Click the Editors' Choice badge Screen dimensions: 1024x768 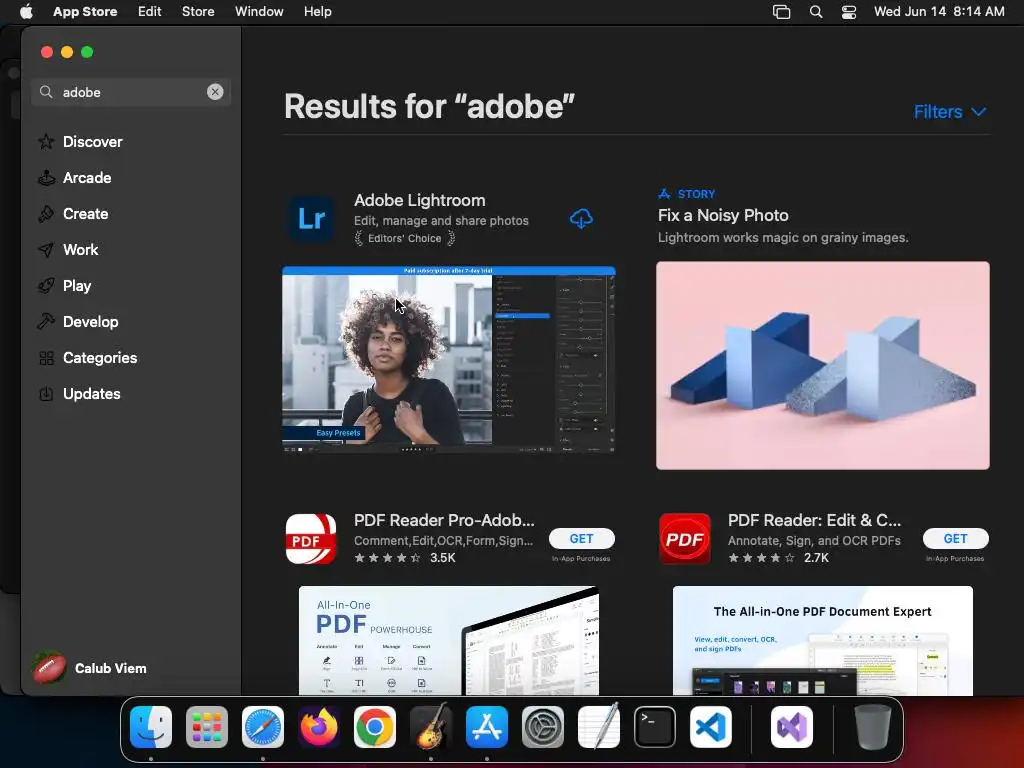coord(404,238)
